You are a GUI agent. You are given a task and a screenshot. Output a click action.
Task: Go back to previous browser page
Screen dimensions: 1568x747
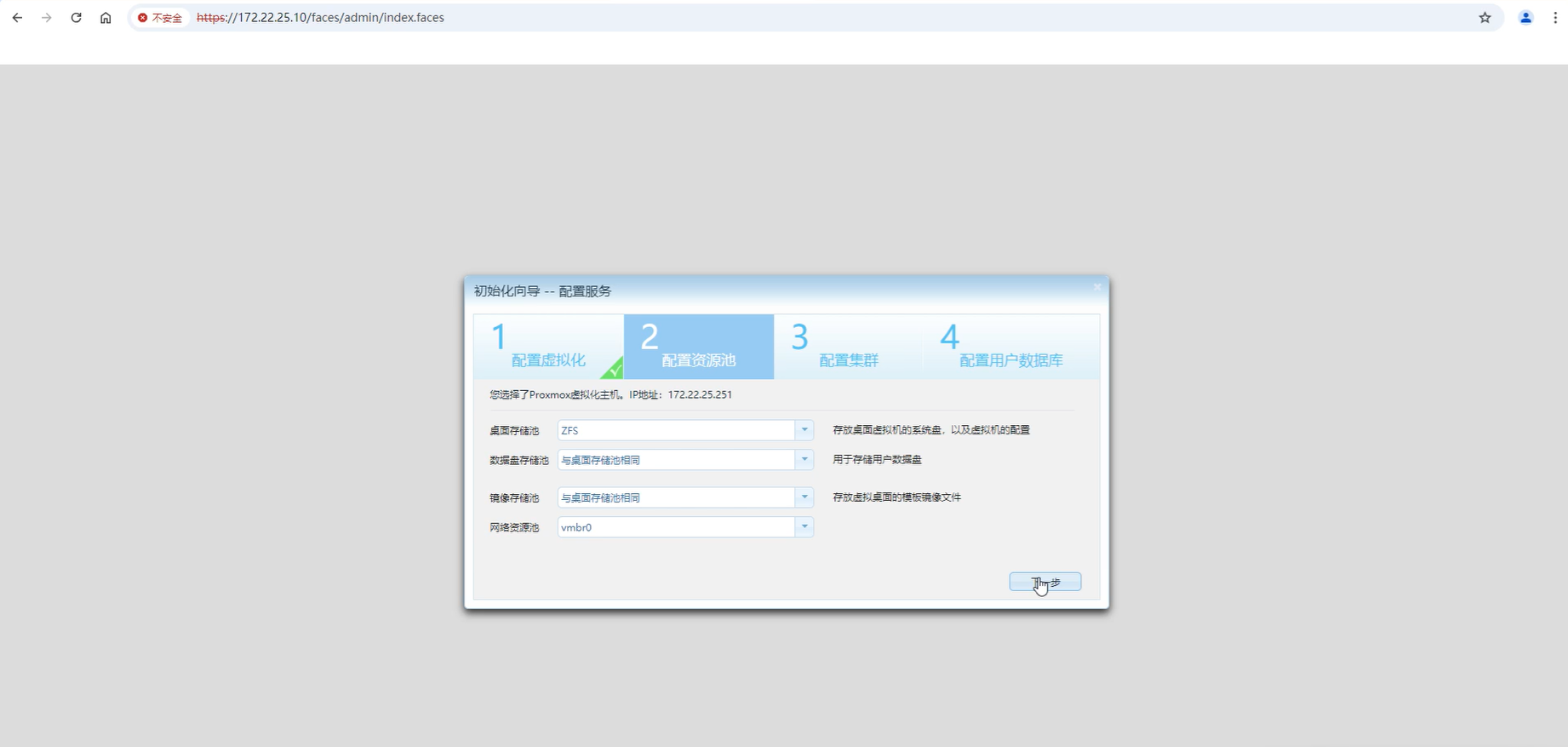(x=17, y=17)
